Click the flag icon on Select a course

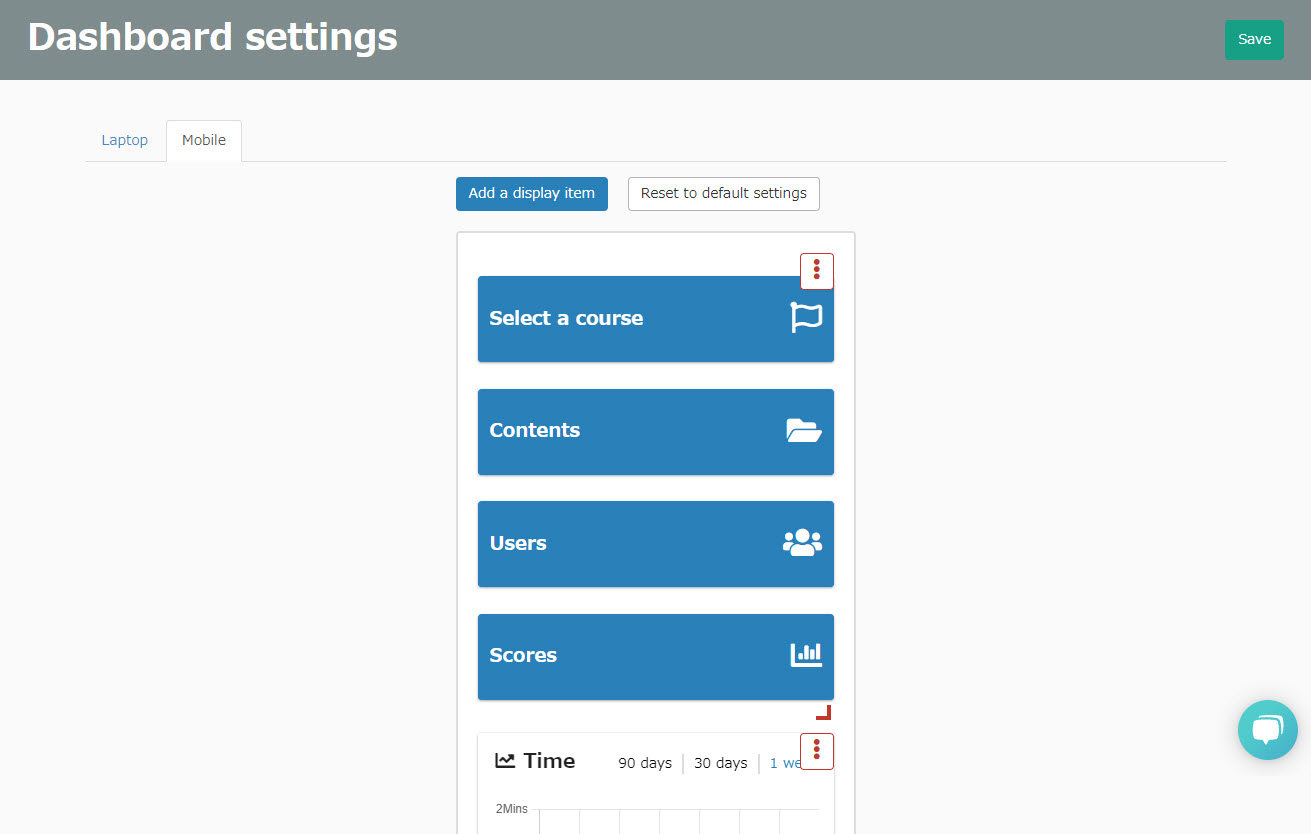coord(806,318)
